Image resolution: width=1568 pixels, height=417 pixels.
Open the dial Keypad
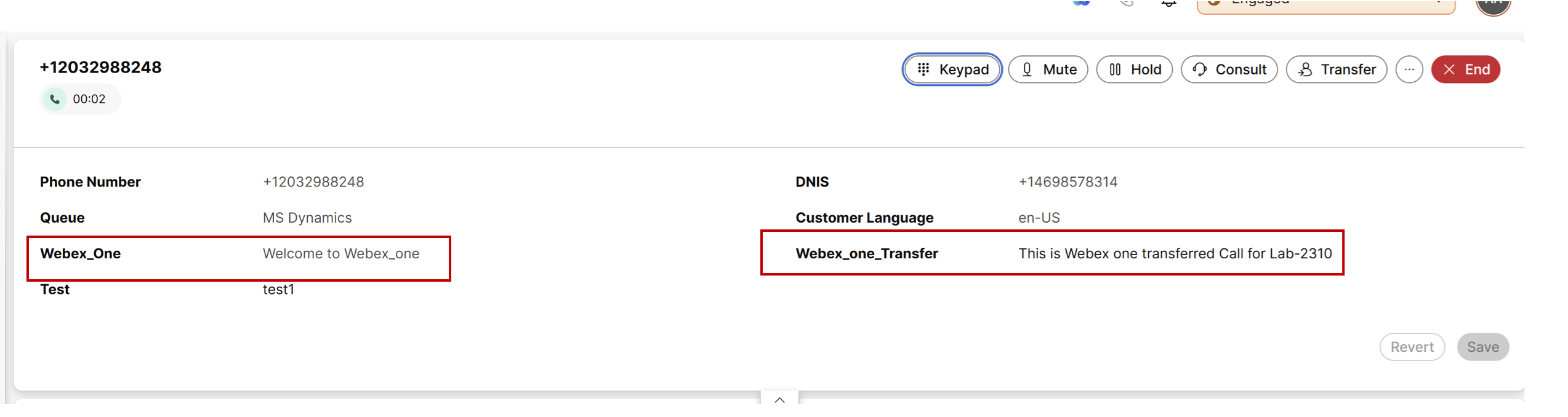[x=952, y=69]
